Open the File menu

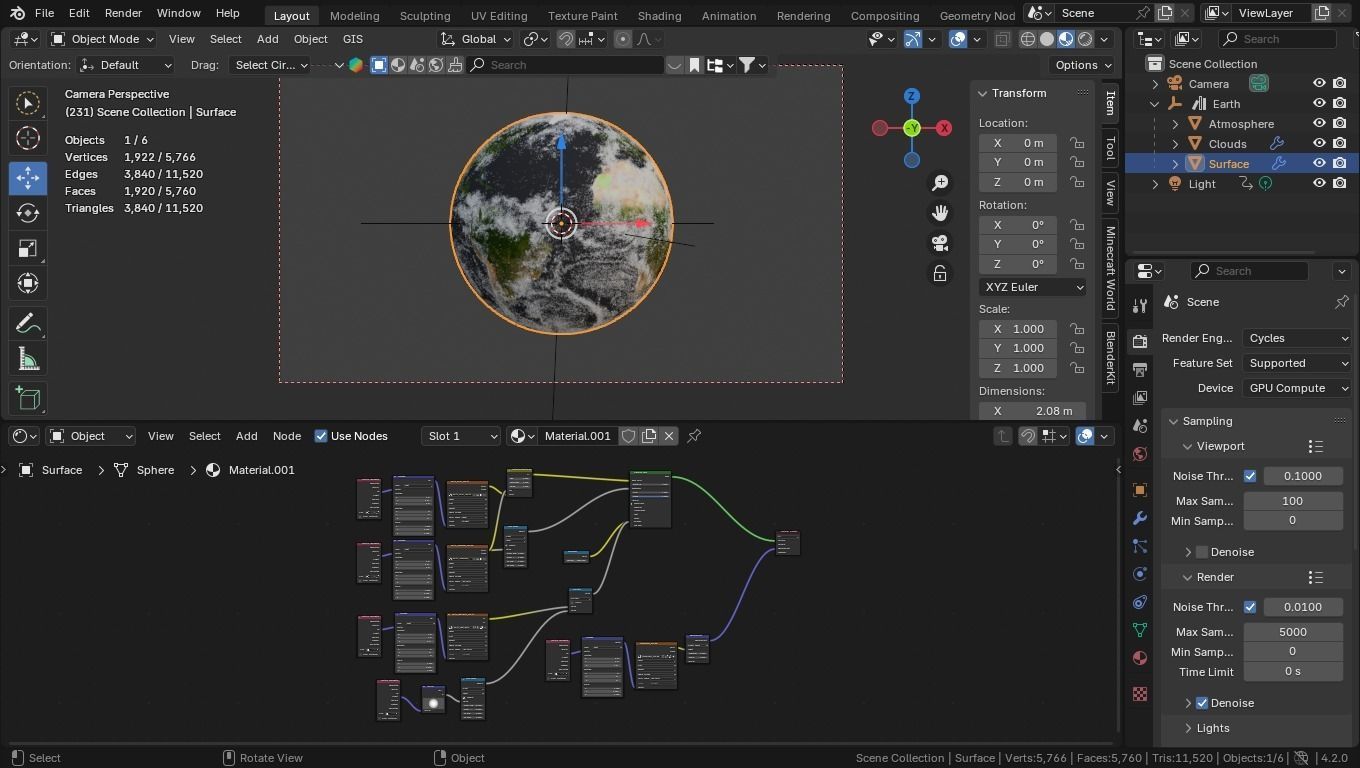pos(44,13)
